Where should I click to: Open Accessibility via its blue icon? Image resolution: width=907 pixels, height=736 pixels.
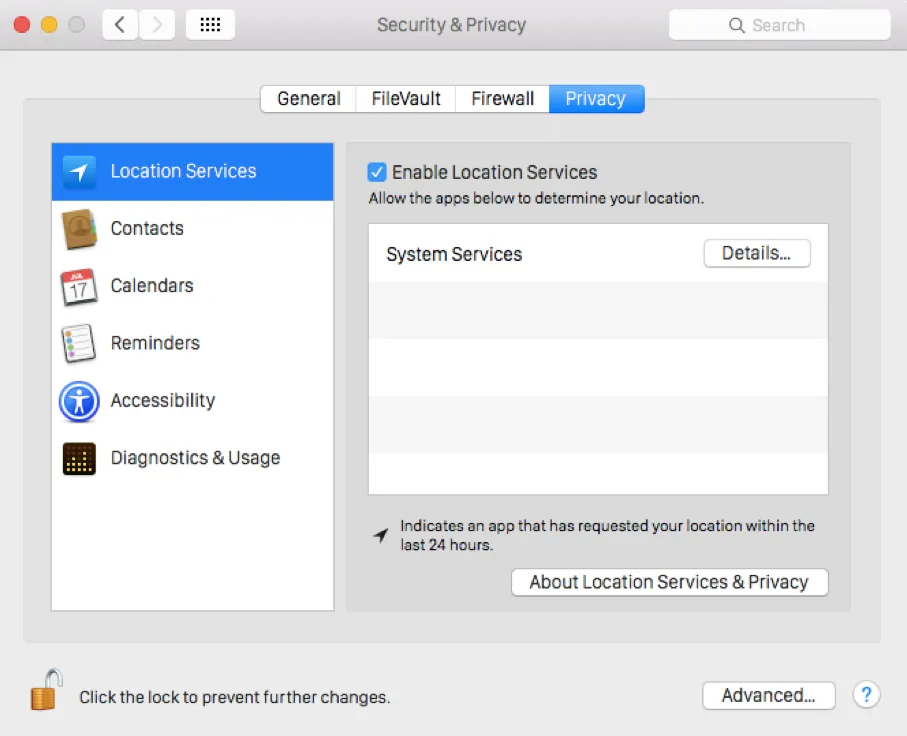(79, 401)
